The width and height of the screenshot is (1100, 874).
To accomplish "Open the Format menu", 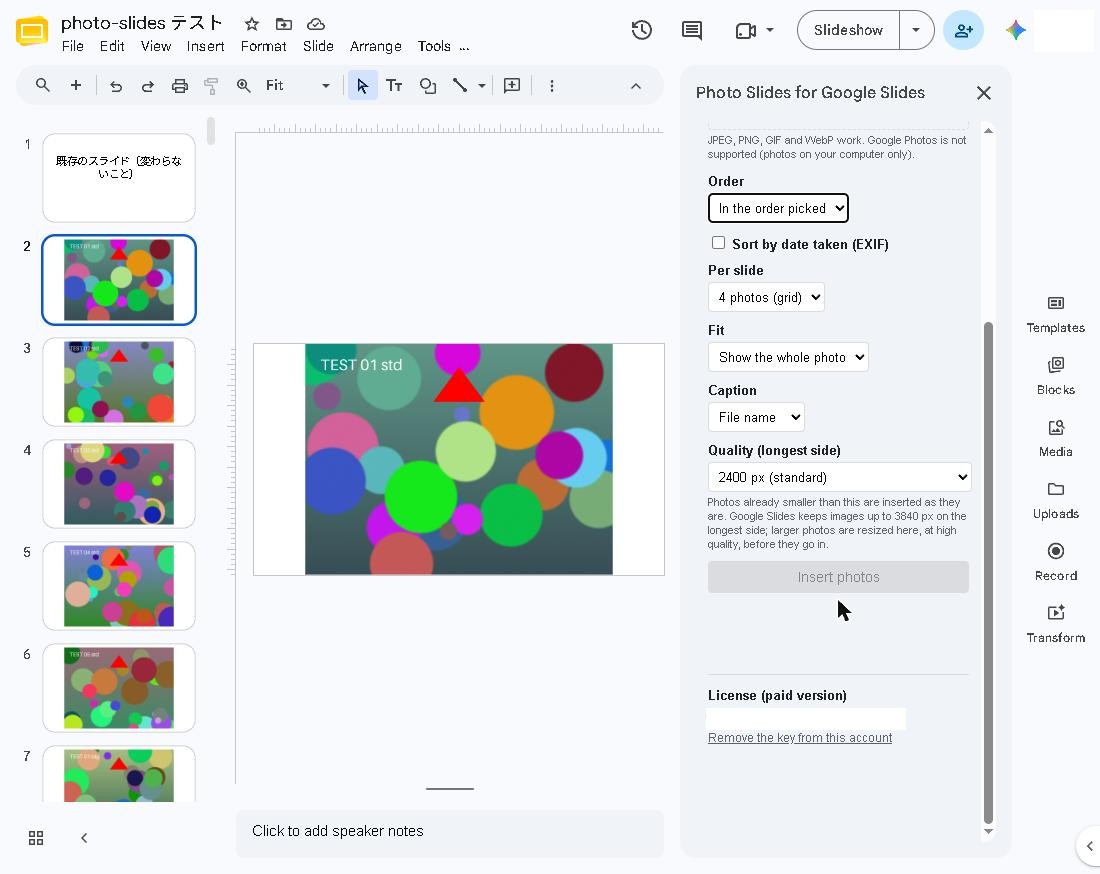I will pos(263,46).
